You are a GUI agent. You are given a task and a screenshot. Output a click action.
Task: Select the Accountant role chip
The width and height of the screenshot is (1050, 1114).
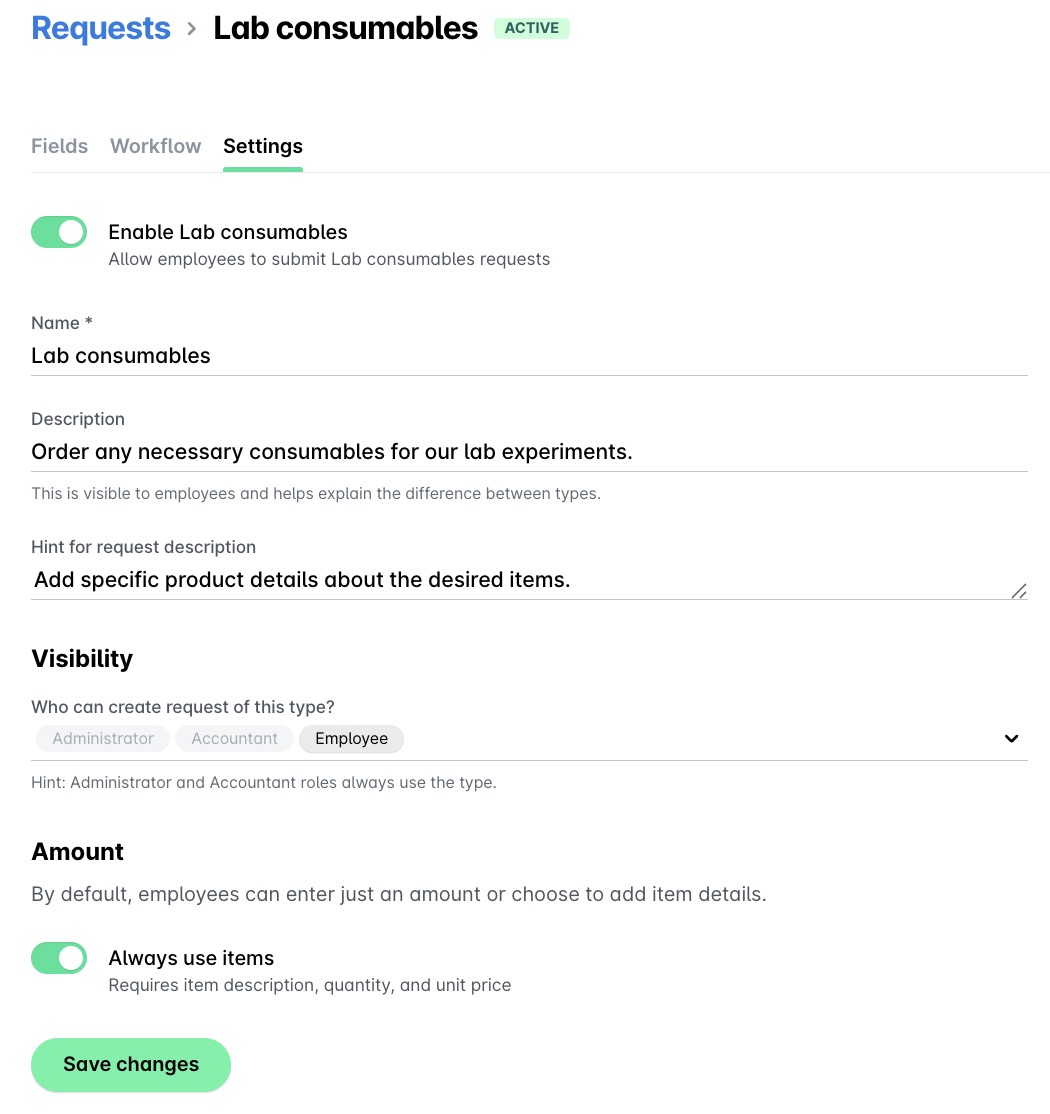click(234, 738)
